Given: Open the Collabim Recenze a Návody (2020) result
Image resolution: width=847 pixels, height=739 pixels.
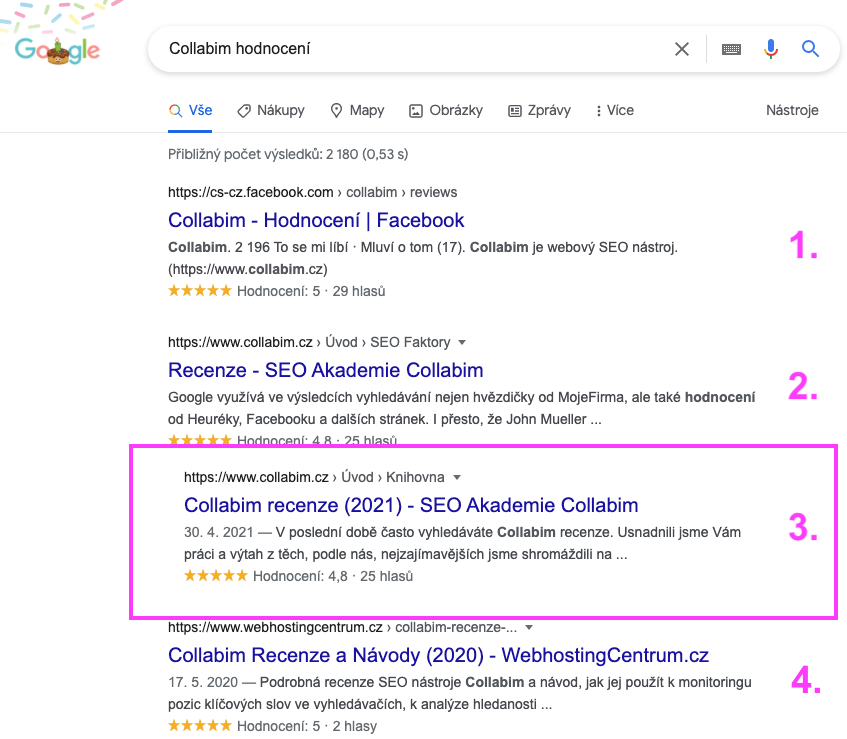Looking at the screenshot, I should [x=438, y=655].
